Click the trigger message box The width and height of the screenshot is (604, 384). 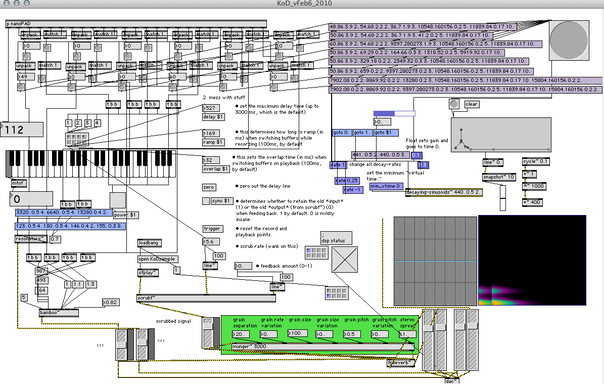[x=213, y=229]
